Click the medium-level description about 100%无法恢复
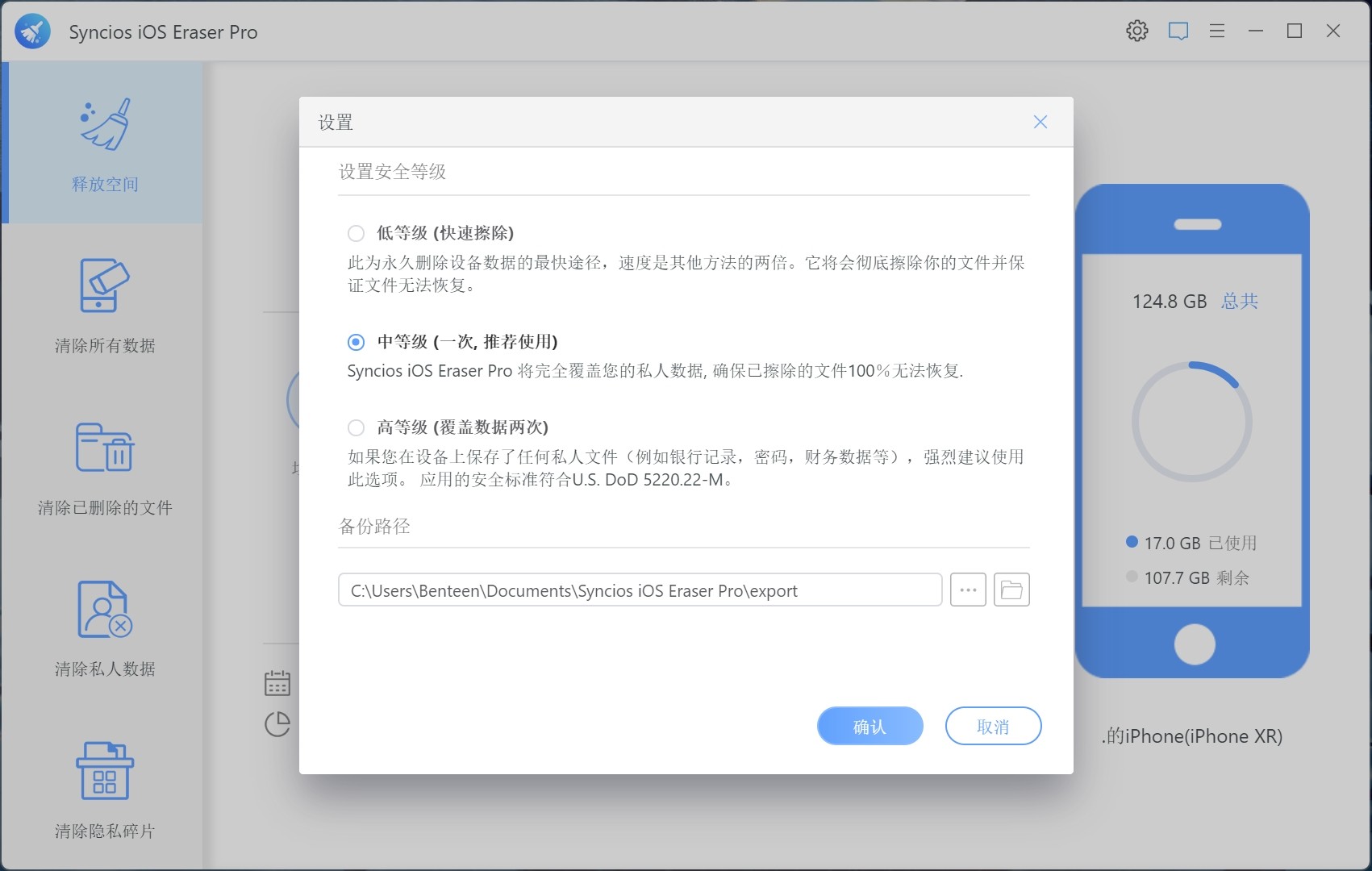This screenshot has height=871, width=1372. pos(655,371)
